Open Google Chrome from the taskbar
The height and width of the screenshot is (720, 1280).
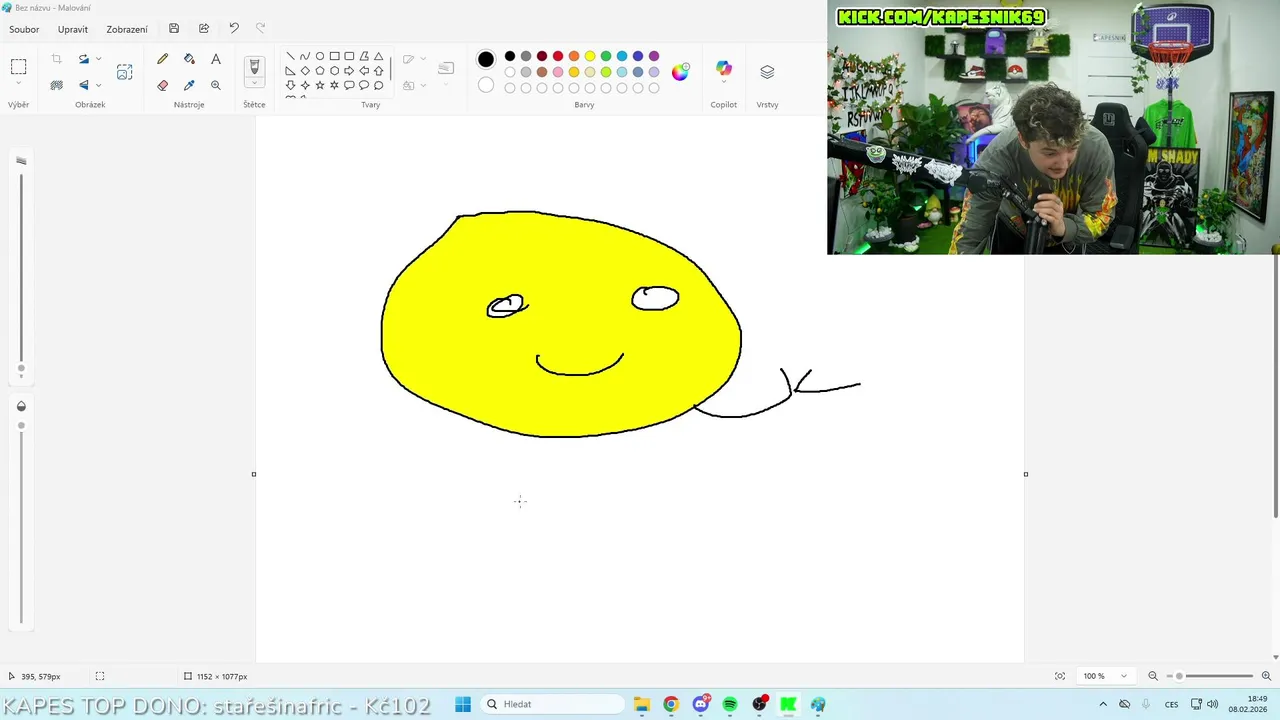click(x=671, y=704)
